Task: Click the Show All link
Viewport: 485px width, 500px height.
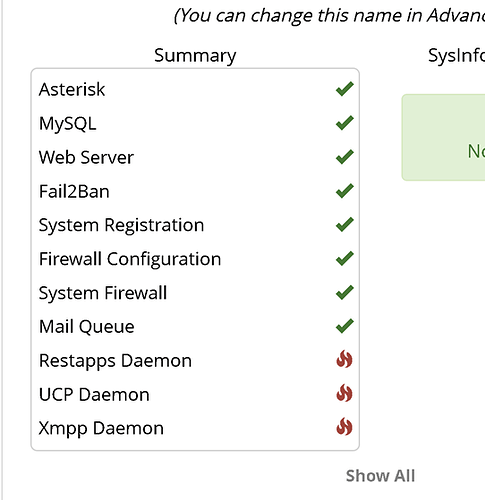Action: 380,476
